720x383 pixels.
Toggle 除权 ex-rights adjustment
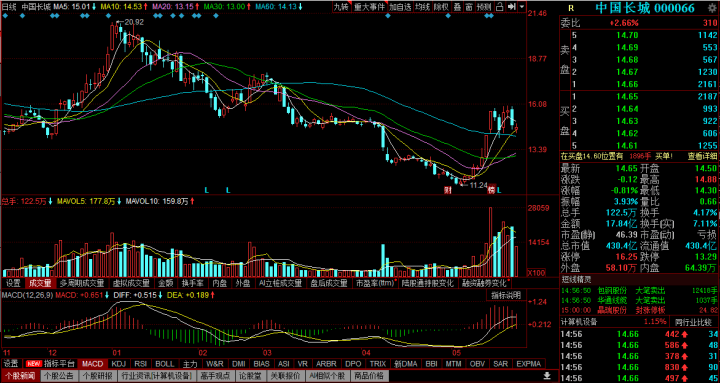coord(441,6)
